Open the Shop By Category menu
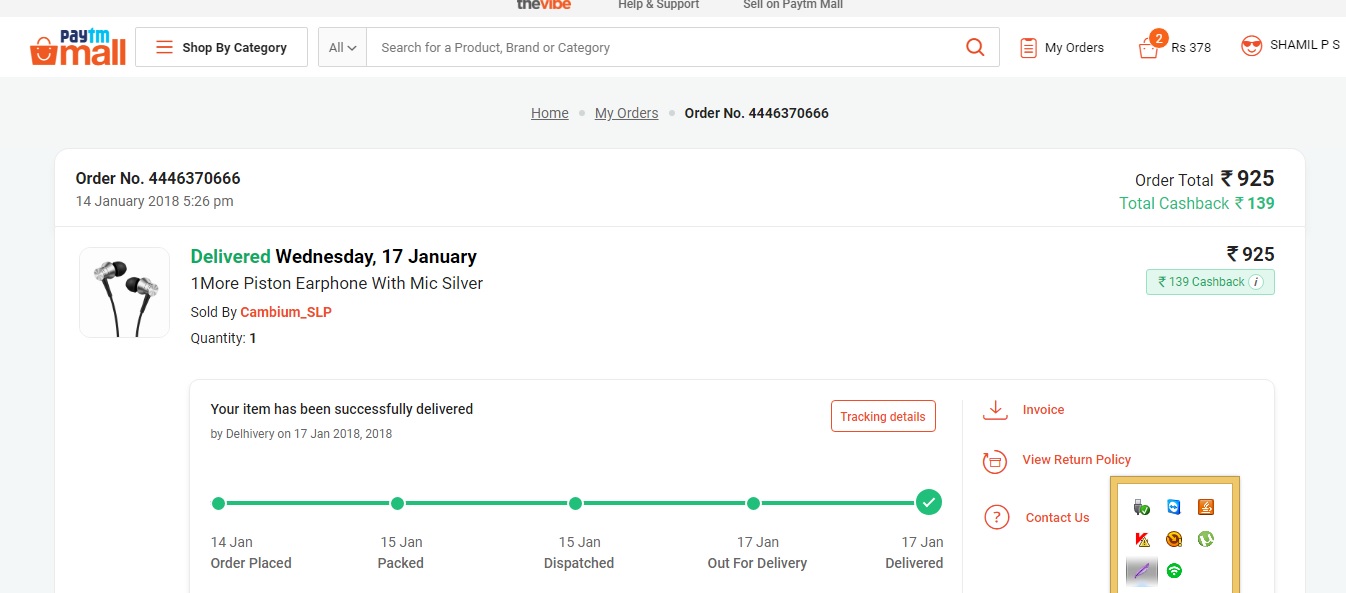Viewport: 1346px width, 593px height. [x=221, y=47]
